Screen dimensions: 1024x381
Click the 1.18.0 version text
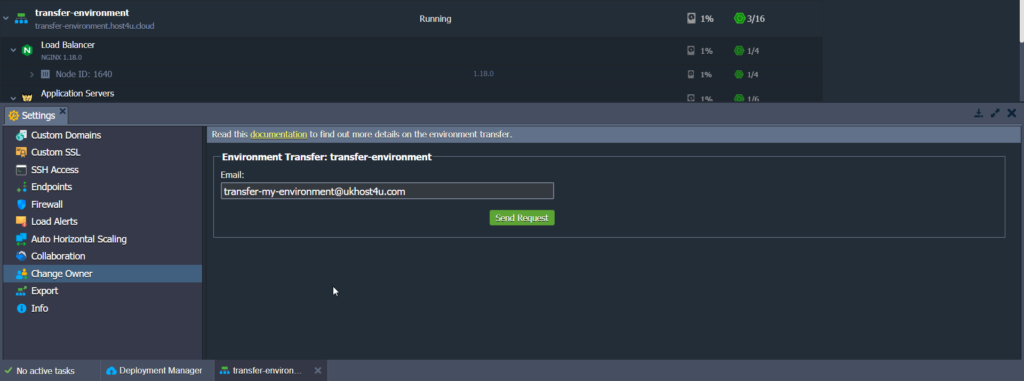tap(483, 74)
